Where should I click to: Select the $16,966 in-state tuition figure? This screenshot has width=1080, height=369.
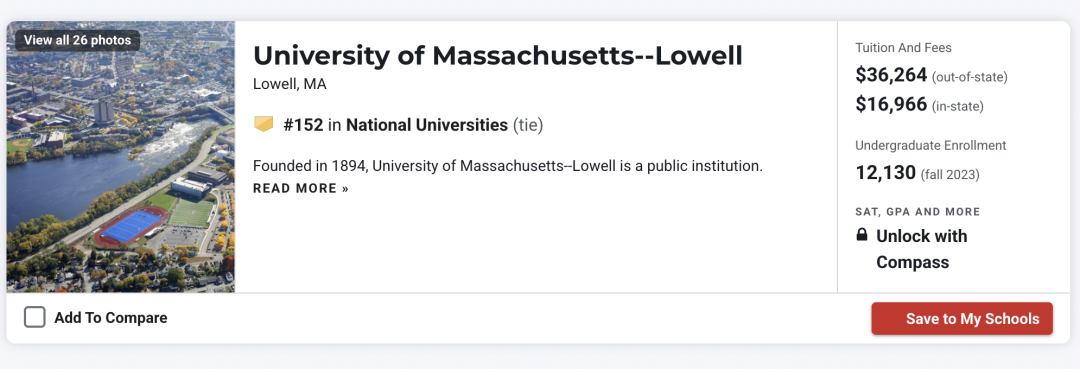(891, 105)
